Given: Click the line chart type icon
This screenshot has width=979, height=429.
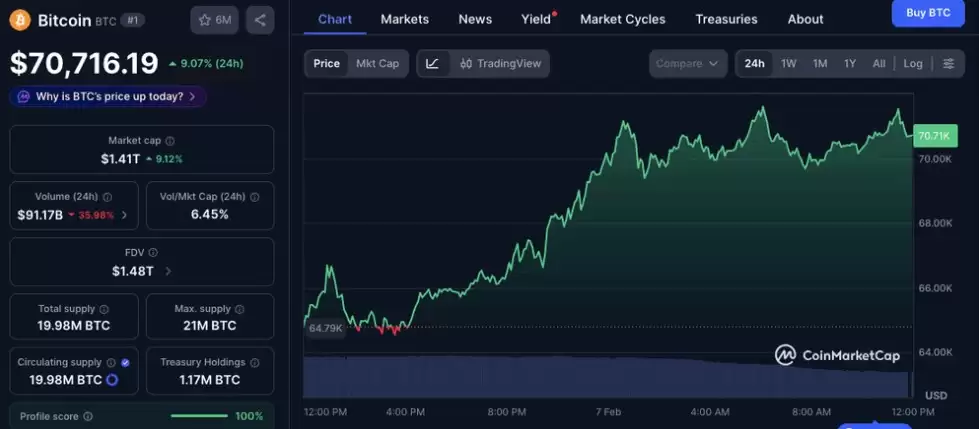Looking at the screenshot, I should (432, 64).
